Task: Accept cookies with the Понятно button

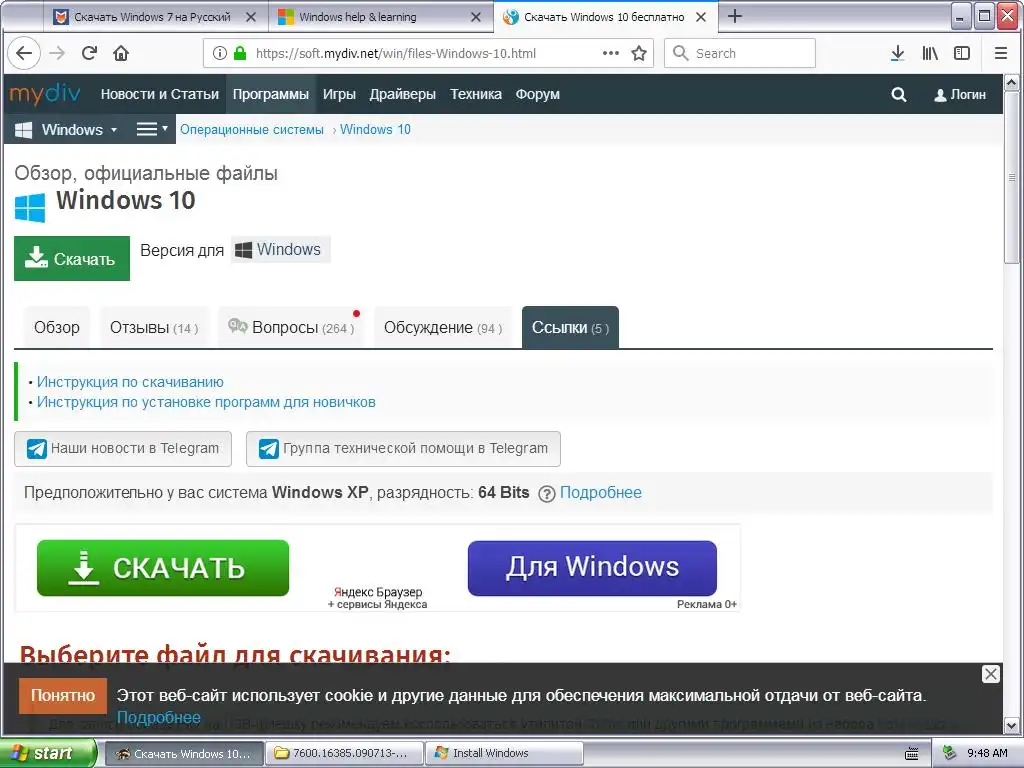Action: [63, 696]
